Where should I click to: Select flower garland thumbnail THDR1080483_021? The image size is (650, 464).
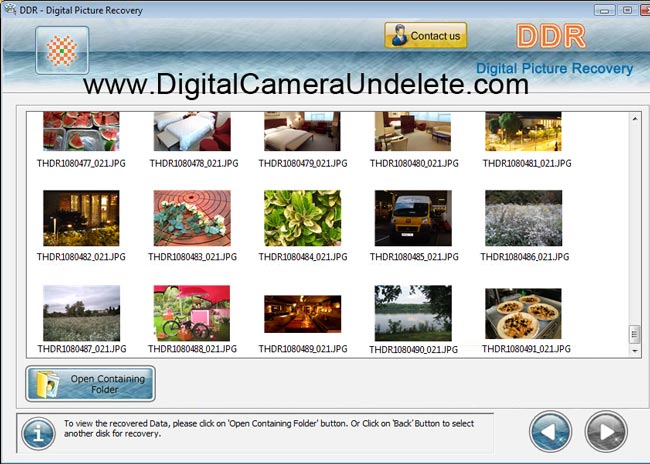(x=192, y=218)
